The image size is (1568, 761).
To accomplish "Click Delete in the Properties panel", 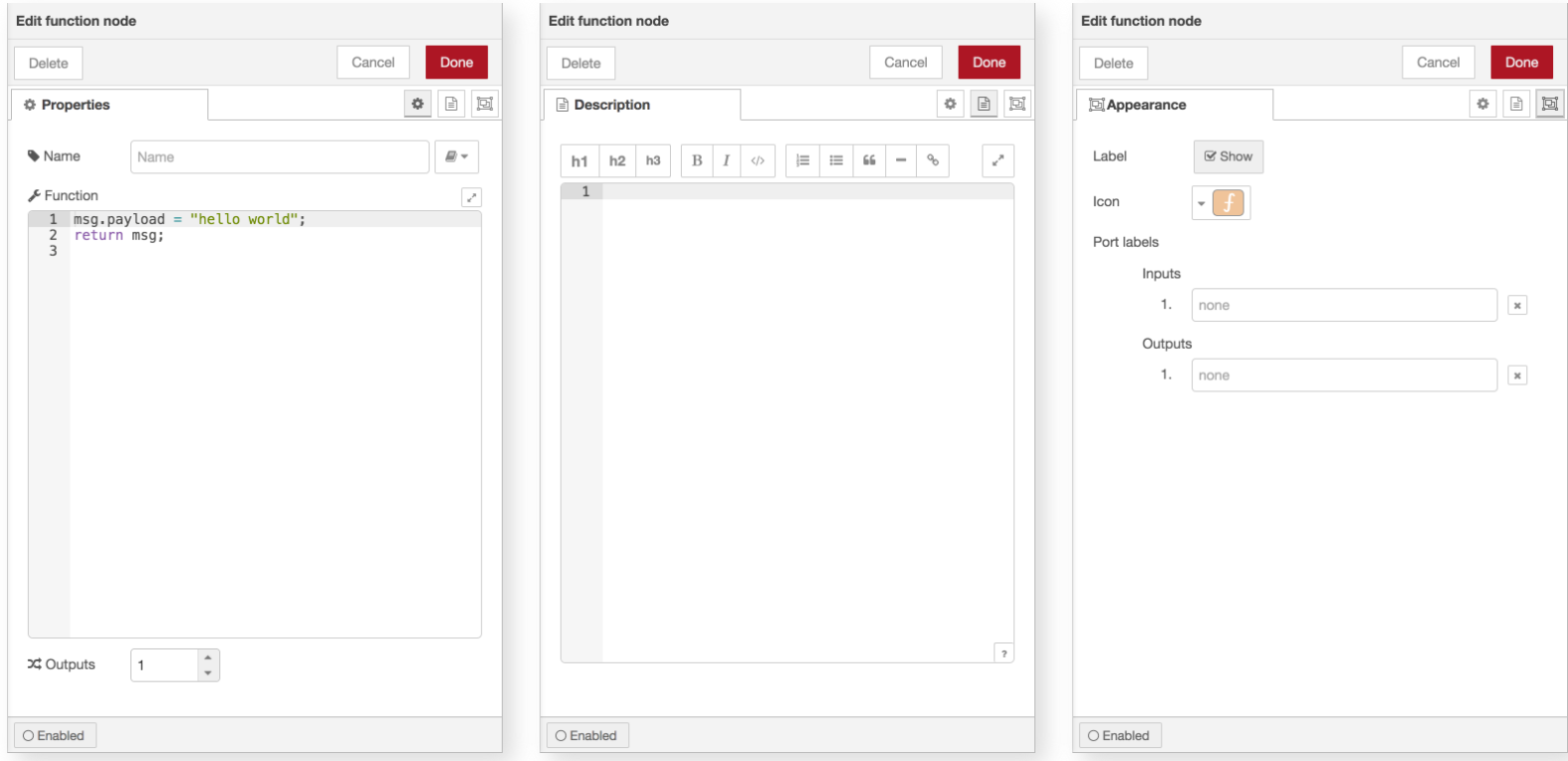I will (48, 63).
